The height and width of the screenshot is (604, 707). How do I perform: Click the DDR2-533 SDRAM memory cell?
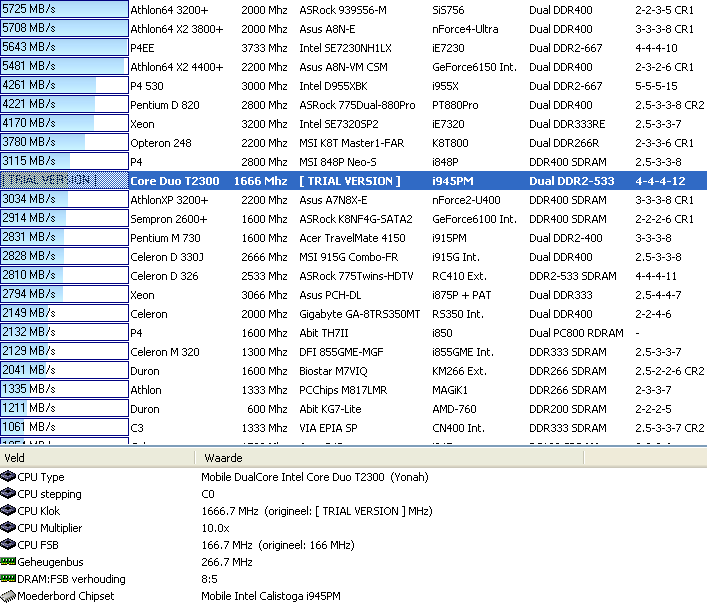coord(573,276)
